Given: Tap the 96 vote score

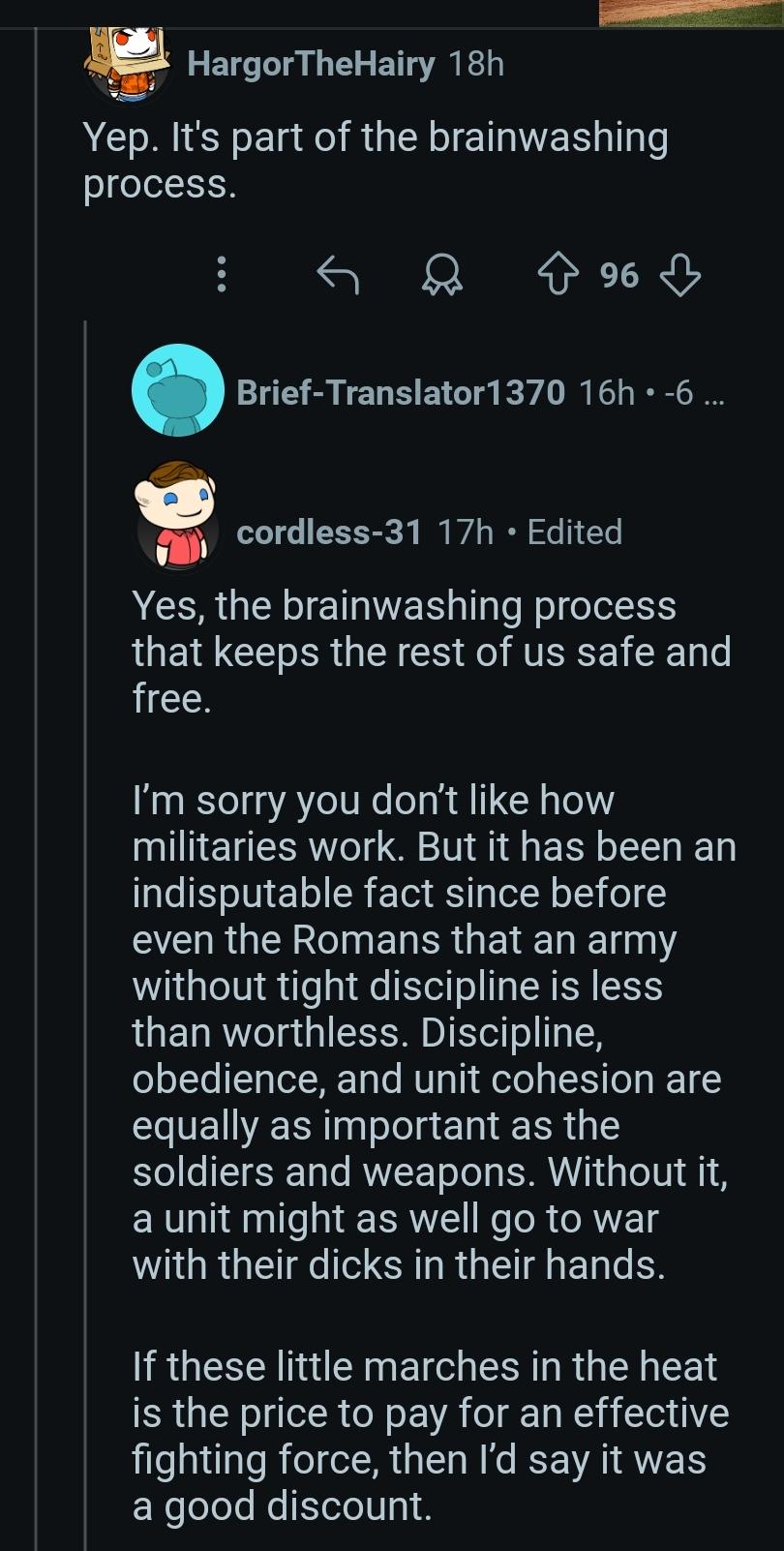Looking at the screenshot, I should pyautogui.click(x=619, y=276).
